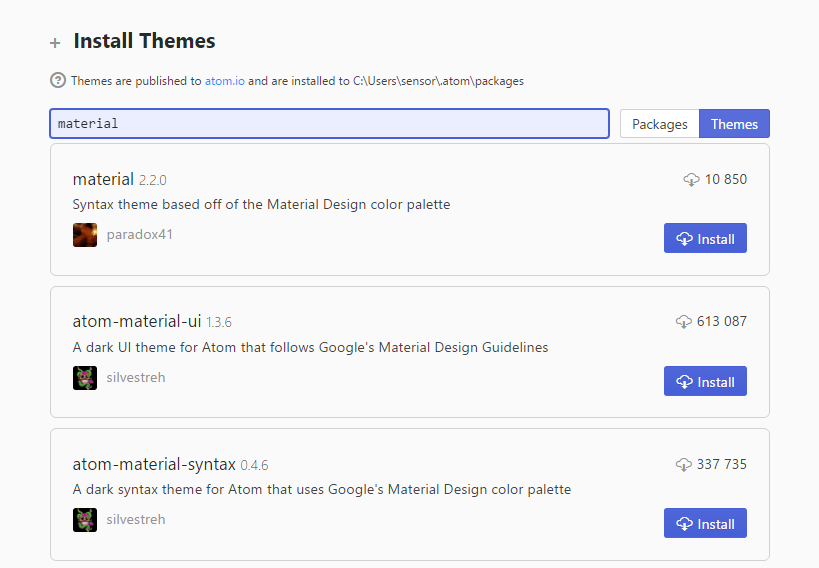Install the material theme by paradox41
The width and height of the screenshot is (819, 568).
point(705,238)
